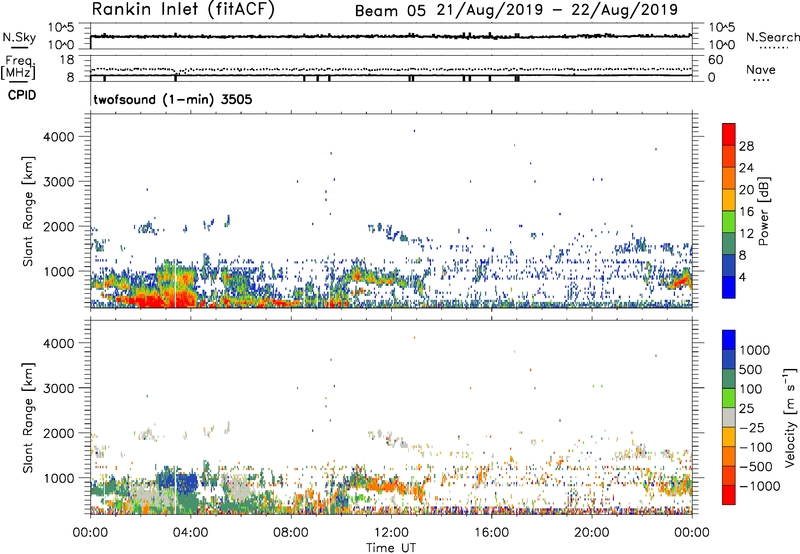
Task: Click the date range '21/Aug/2019 – 22/Aug/2019'
Action: tap(557, 10)
